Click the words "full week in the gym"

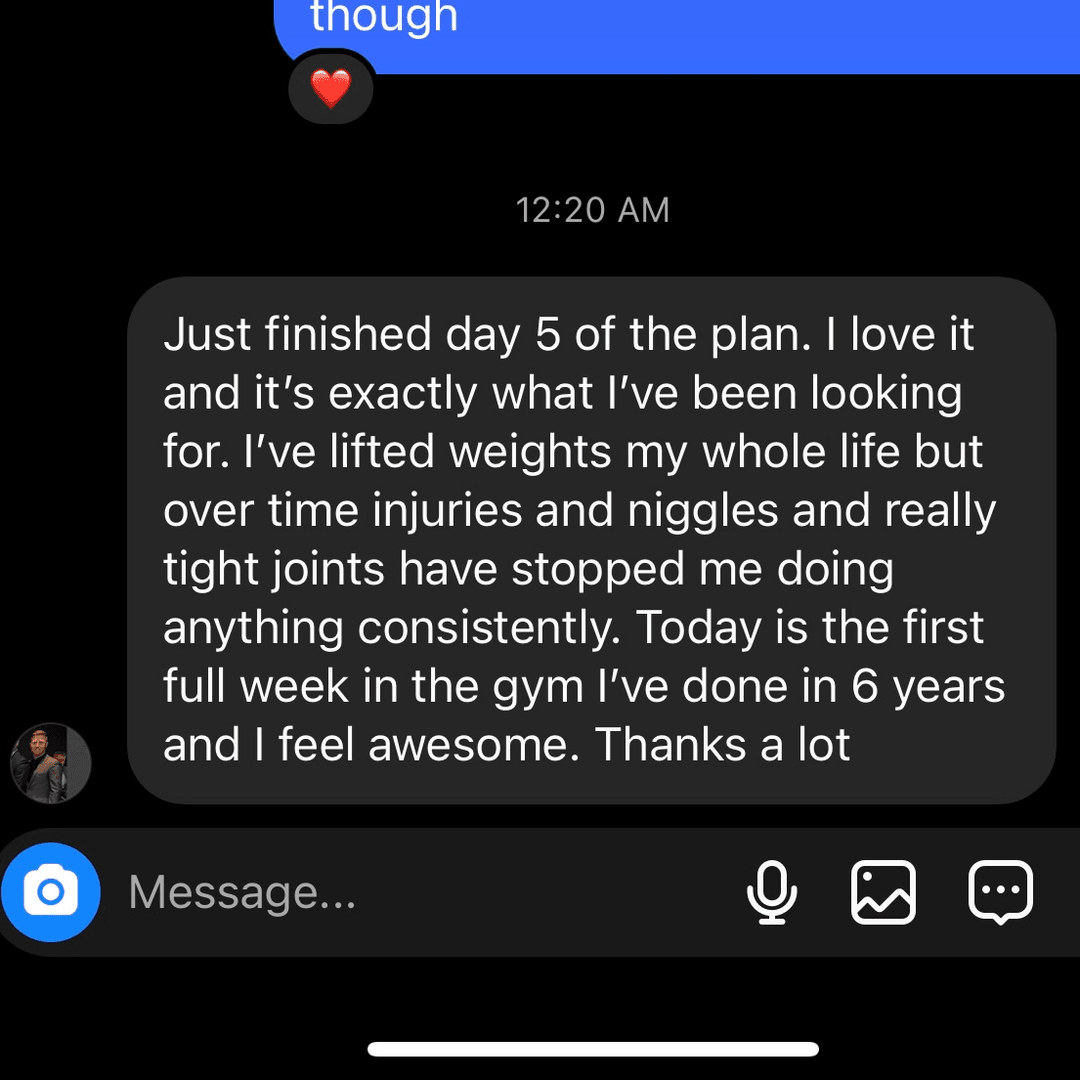(373, 687)
